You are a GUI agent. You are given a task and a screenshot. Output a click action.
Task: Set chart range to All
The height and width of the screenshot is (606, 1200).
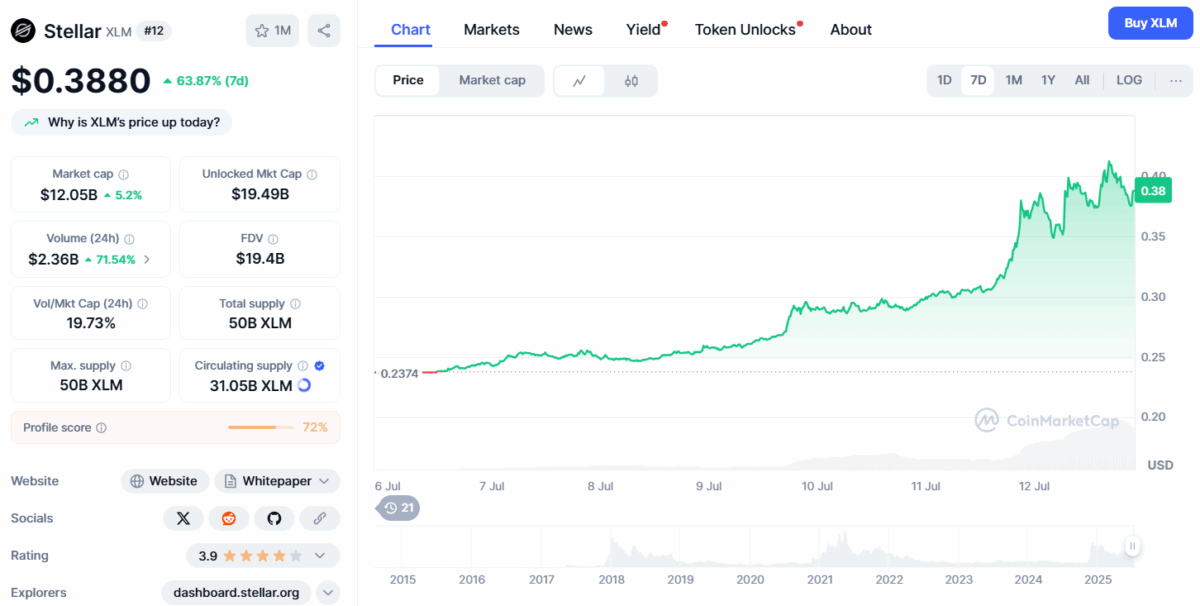[x=1082, y=80]
